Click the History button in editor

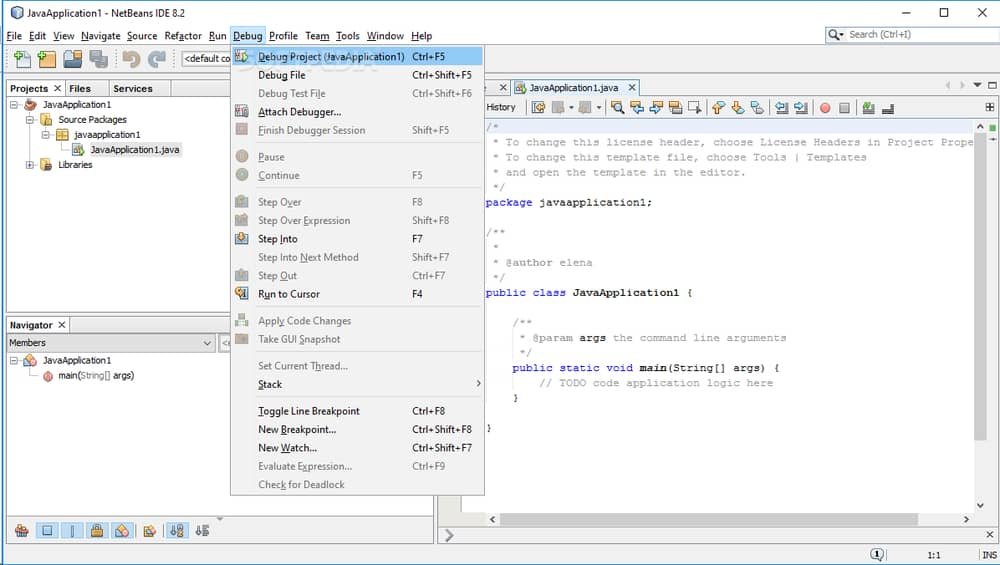501,107
